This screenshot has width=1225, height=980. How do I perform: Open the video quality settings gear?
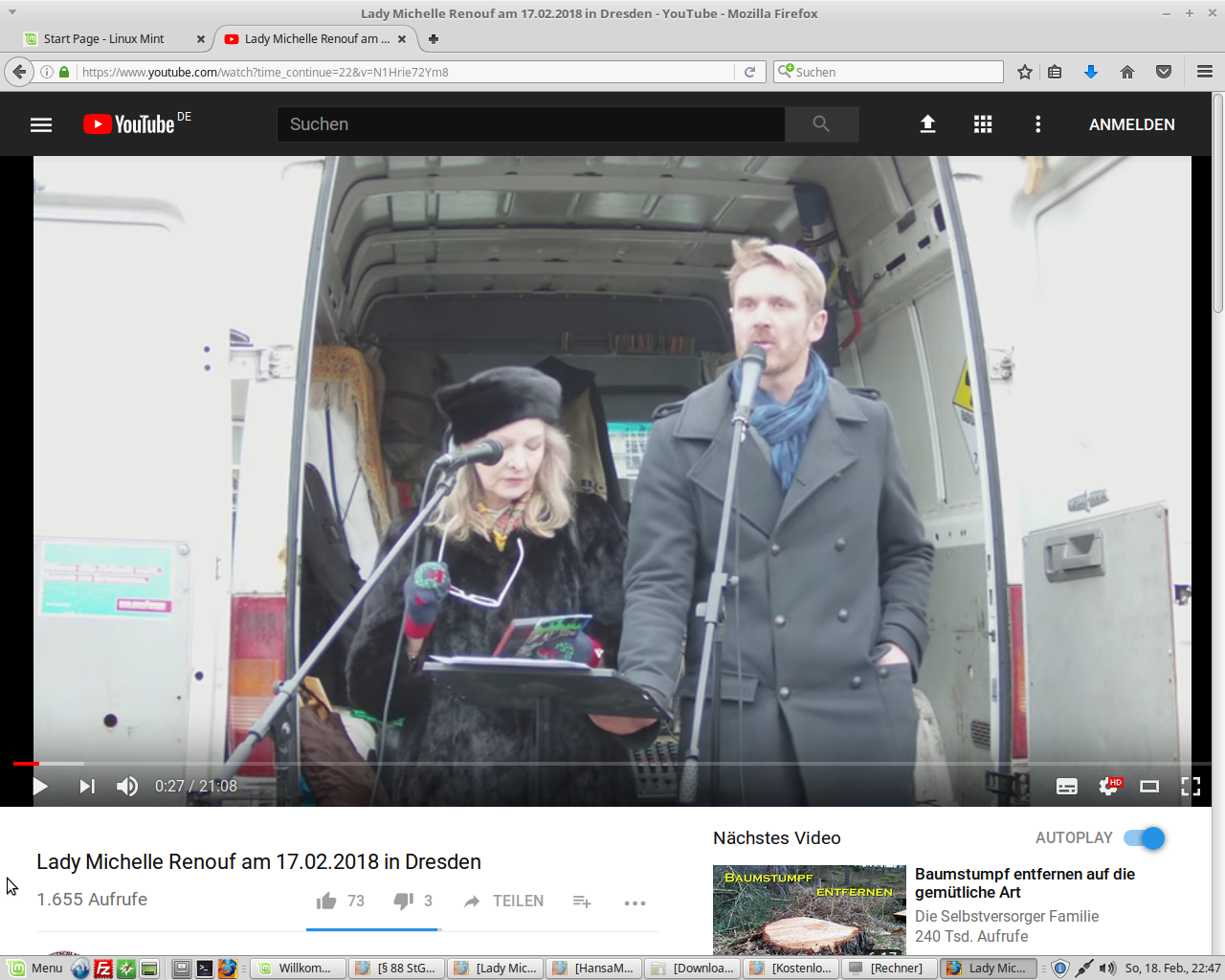[x=1108, y=787]
